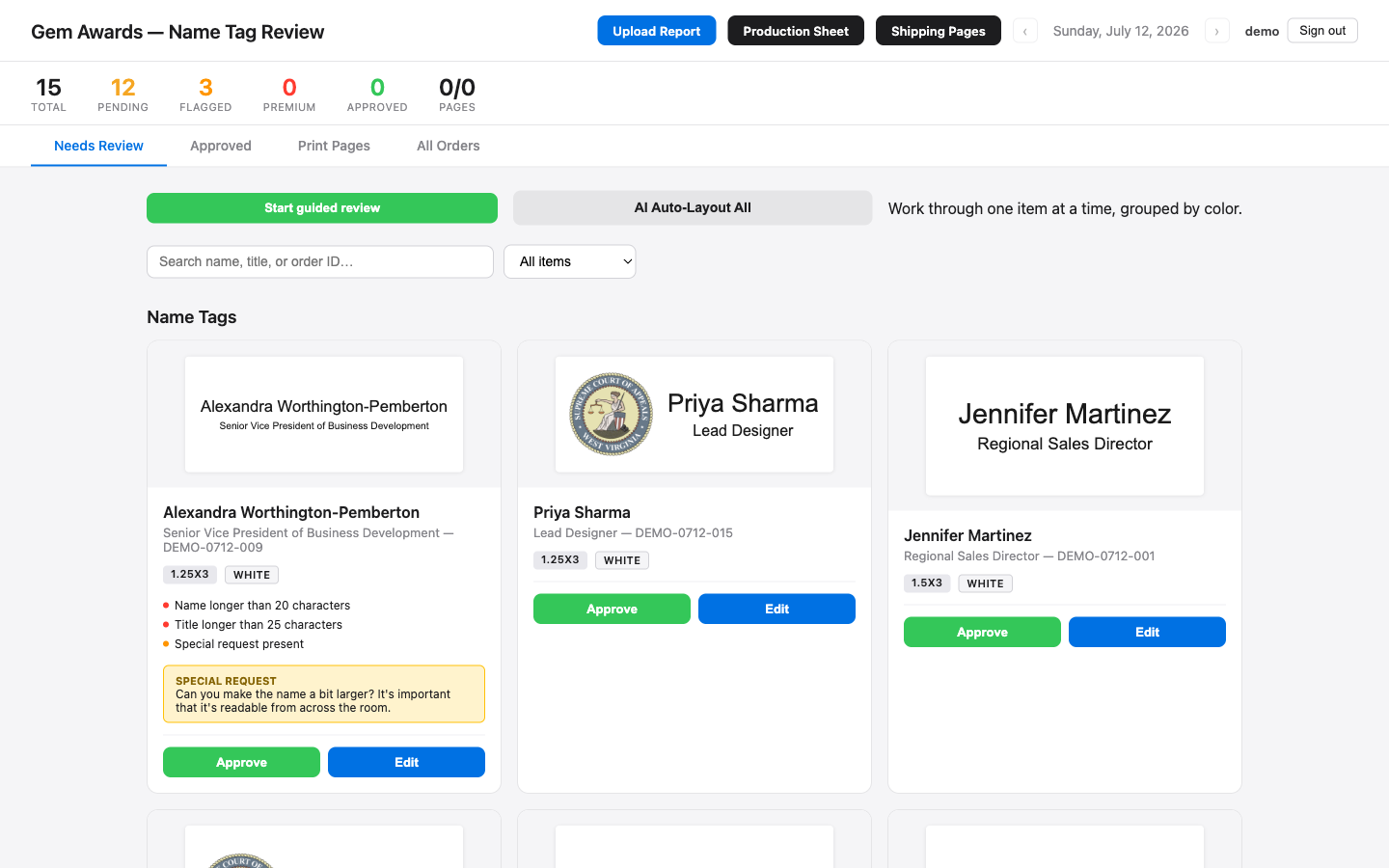Click the Name Tags section heading
This screenshot has width=1389, height=868.
(192, 317)
